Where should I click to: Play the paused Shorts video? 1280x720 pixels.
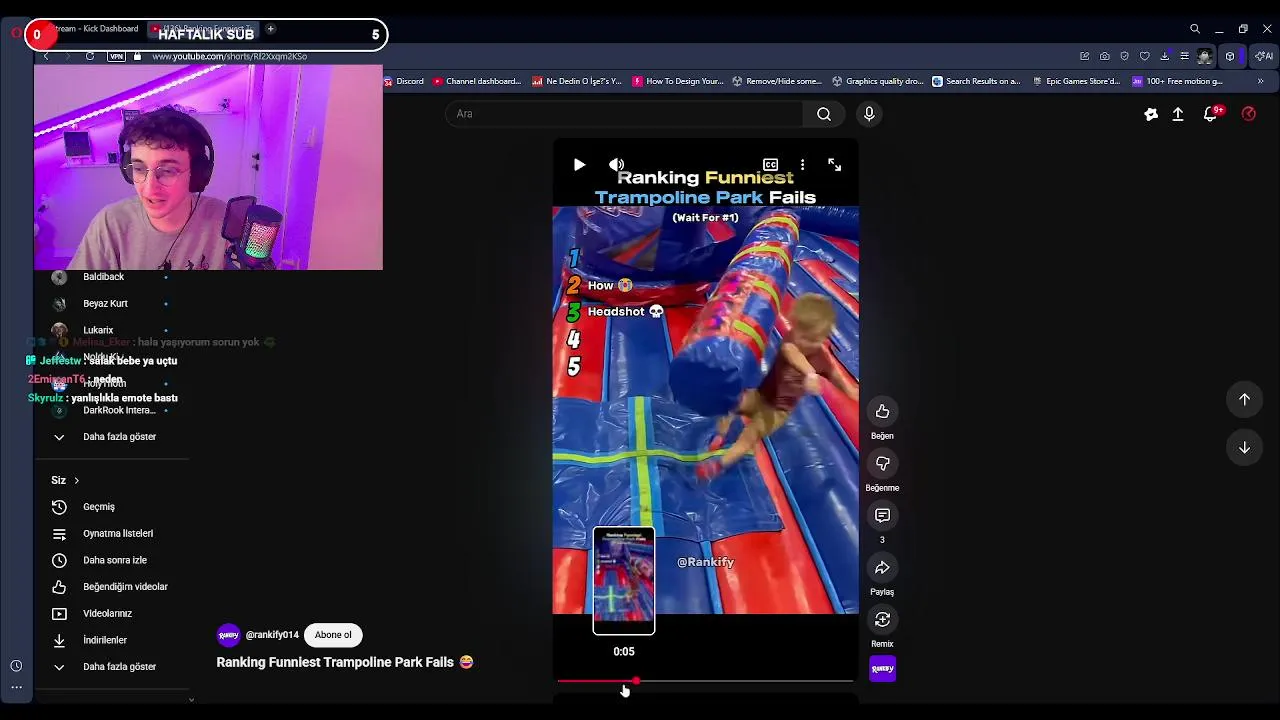(579, 165)
